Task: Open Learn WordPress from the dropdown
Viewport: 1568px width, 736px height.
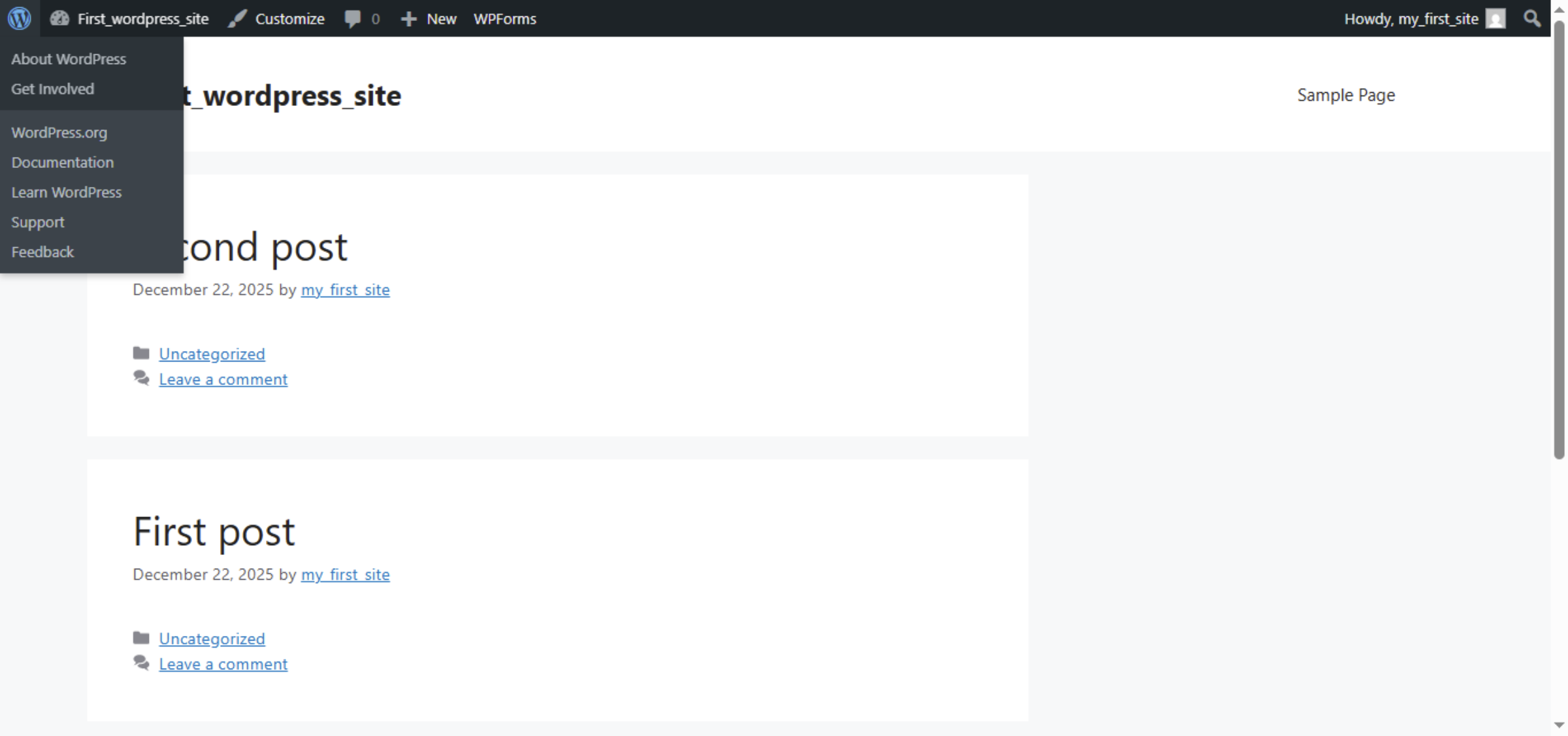Action: (66, 192)
